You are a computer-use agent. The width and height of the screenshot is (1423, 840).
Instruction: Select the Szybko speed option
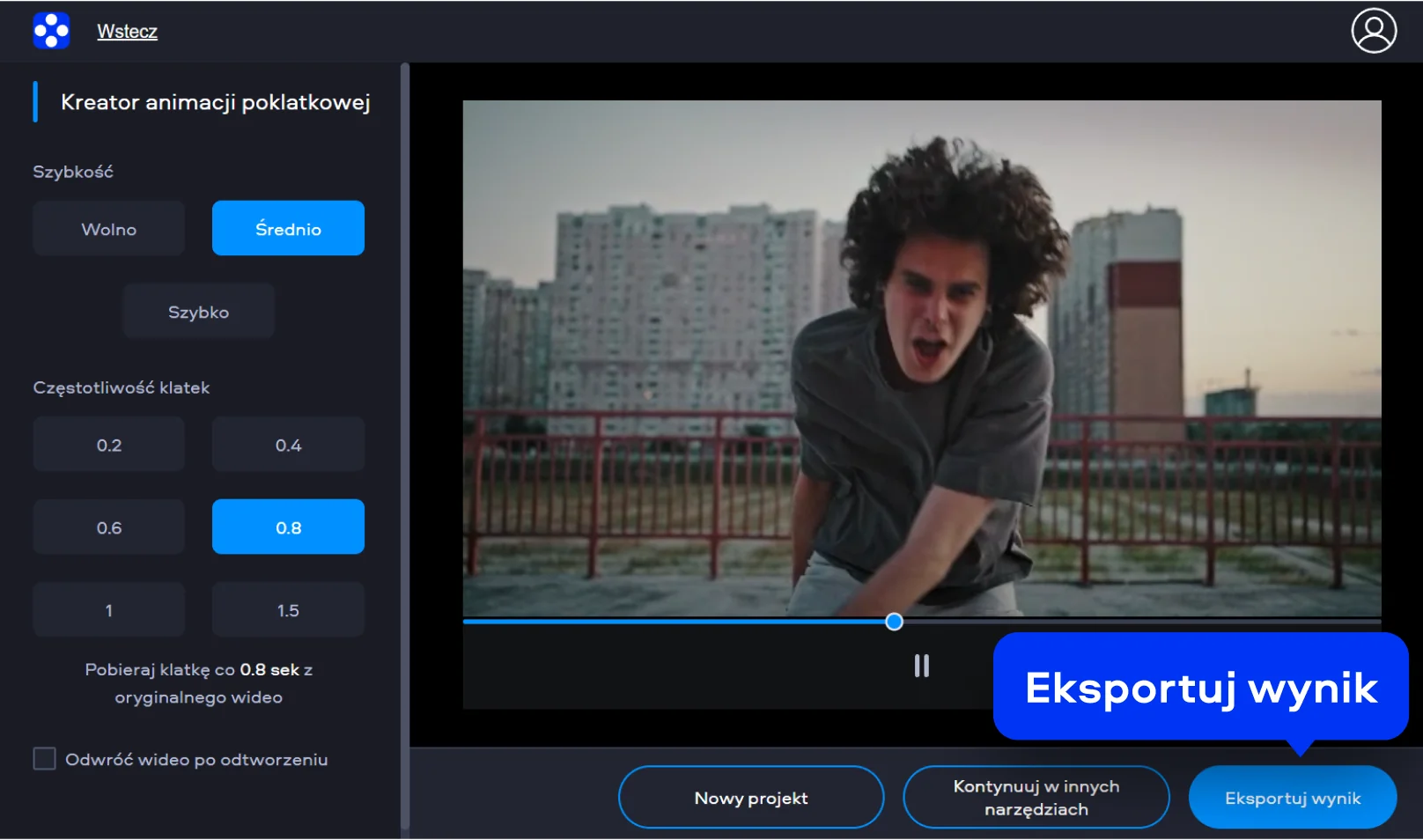pos(198,312)
